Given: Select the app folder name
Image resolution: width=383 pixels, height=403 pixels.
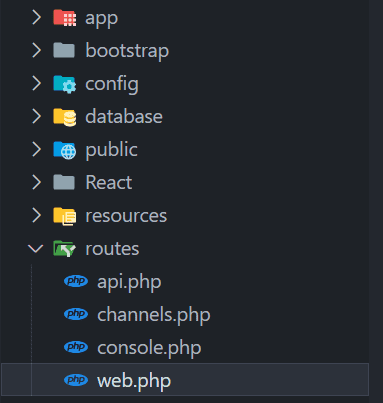Looking at the screenshot, I should pos(101,19).
